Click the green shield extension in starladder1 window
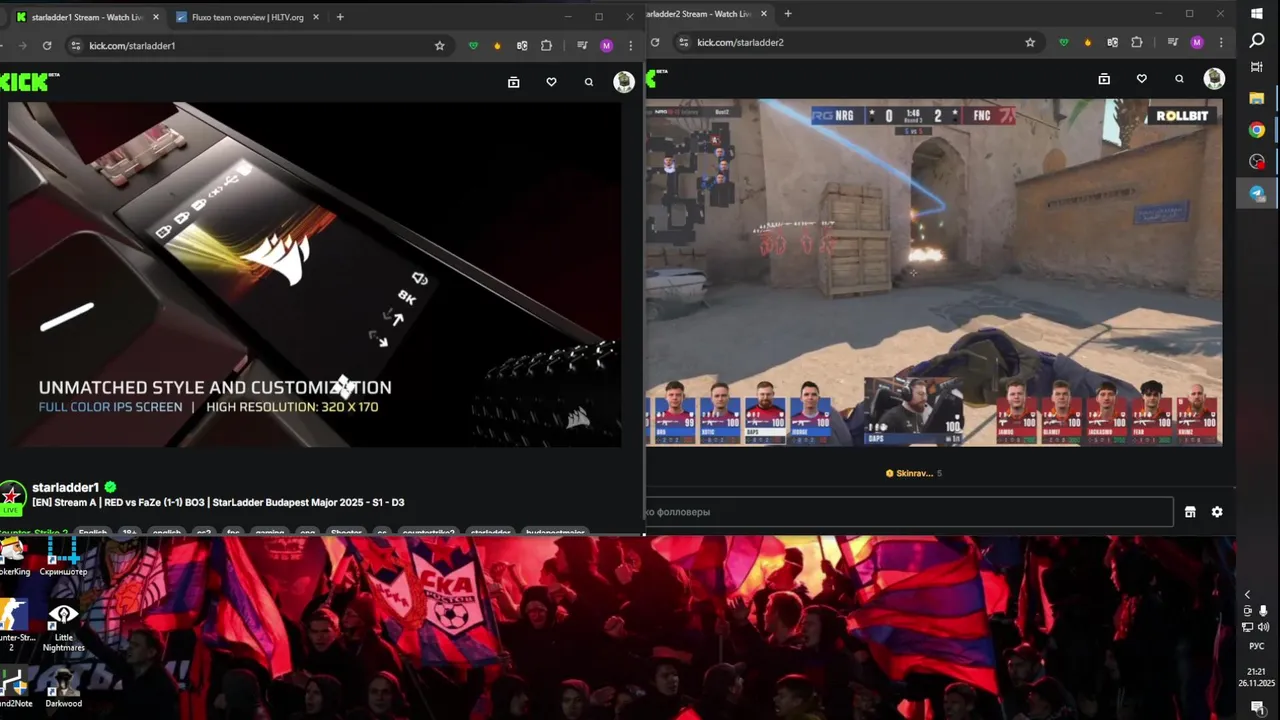 pos(473,45)
